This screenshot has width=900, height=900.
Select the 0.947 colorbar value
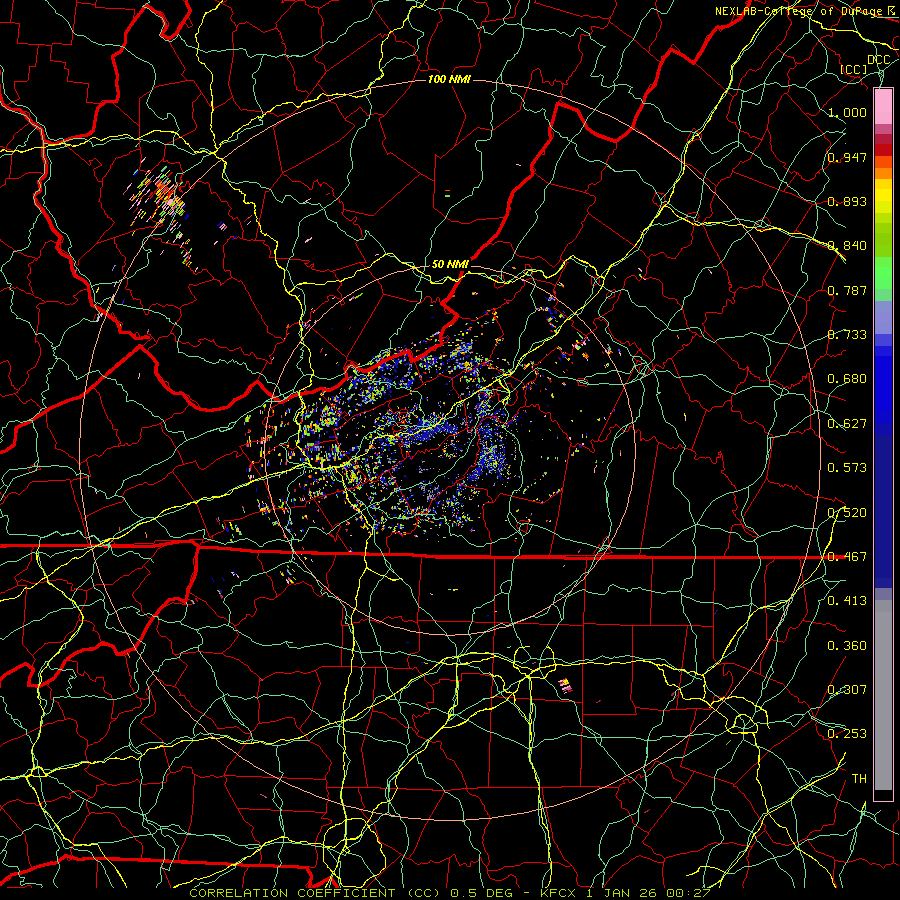click(x=847, y=157)
